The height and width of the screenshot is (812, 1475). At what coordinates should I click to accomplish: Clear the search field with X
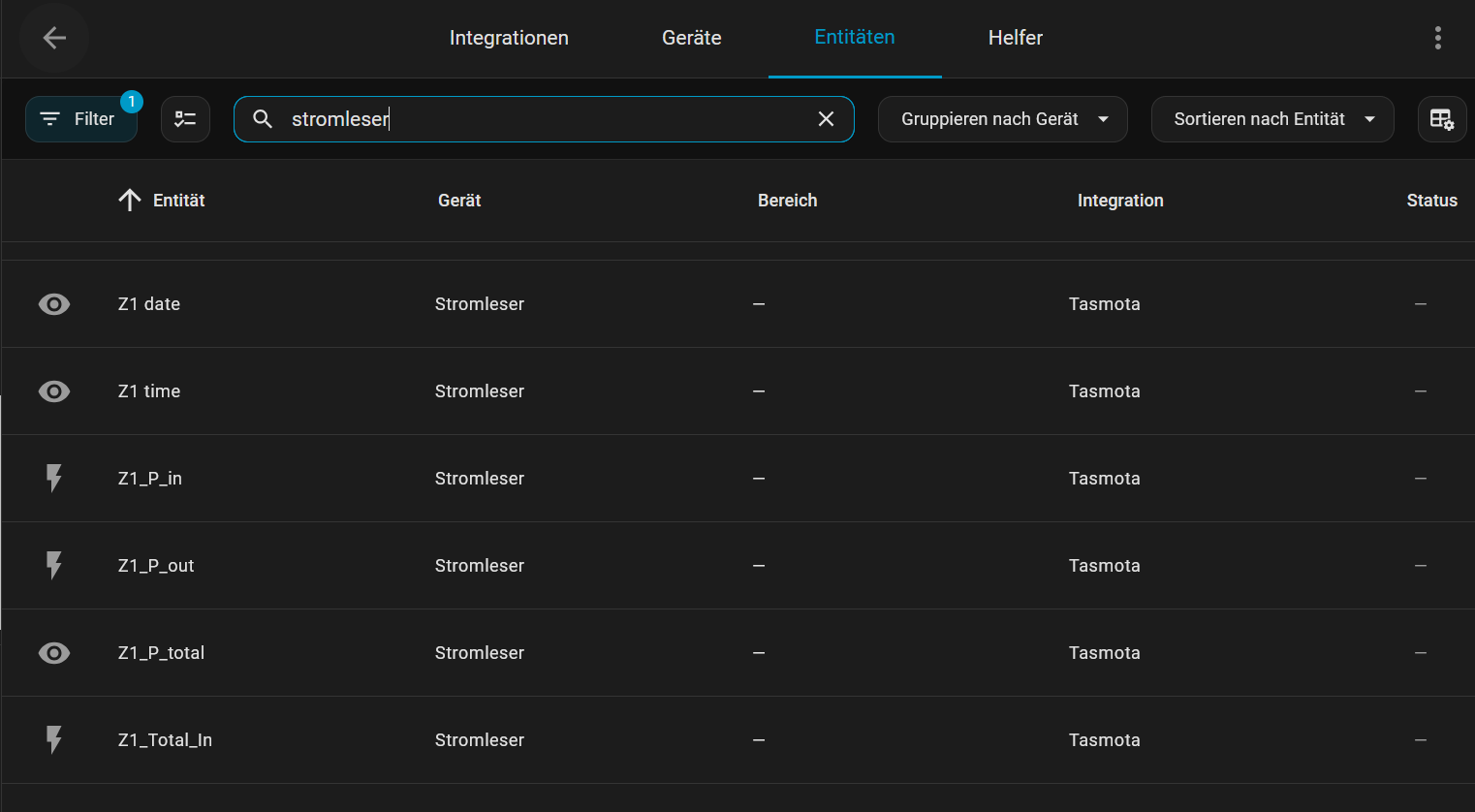point(826,119)
